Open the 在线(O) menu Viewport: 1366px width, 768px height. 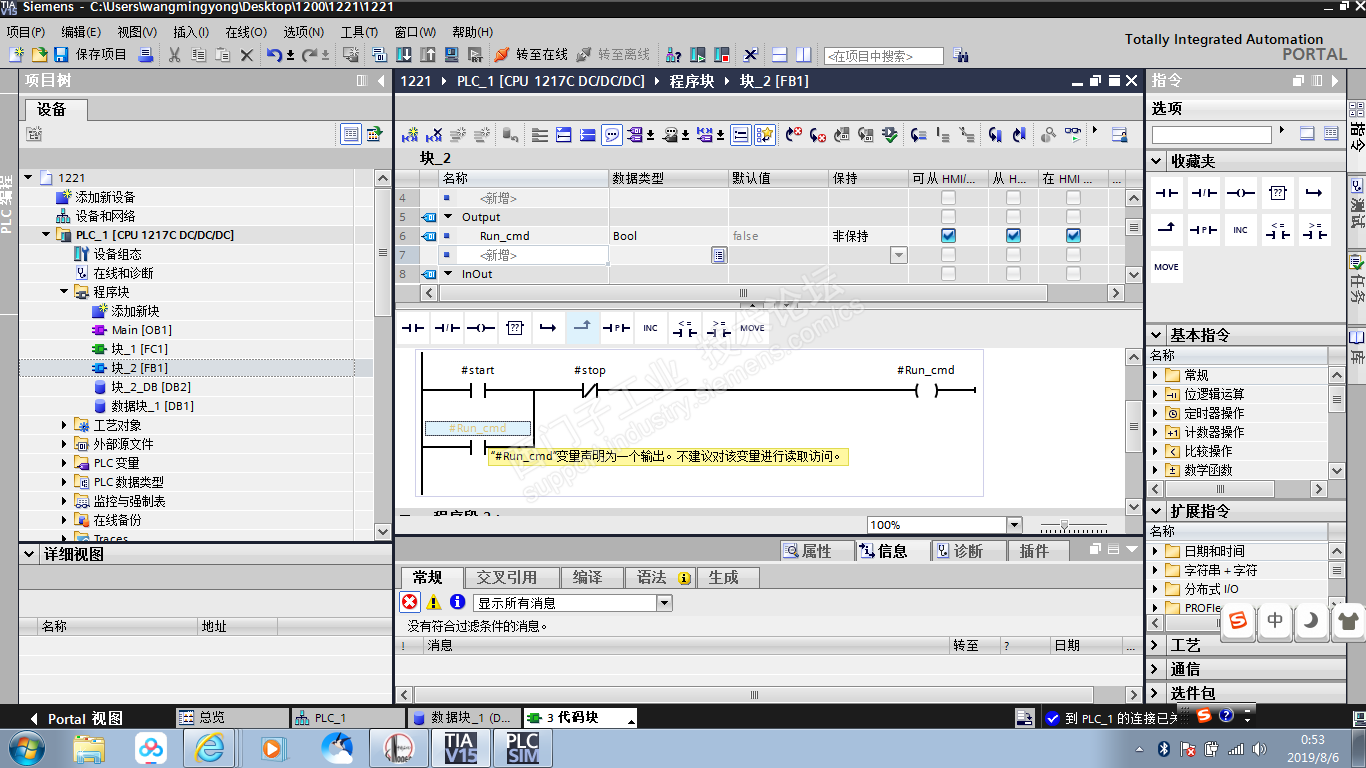click(x=246, y=32)
